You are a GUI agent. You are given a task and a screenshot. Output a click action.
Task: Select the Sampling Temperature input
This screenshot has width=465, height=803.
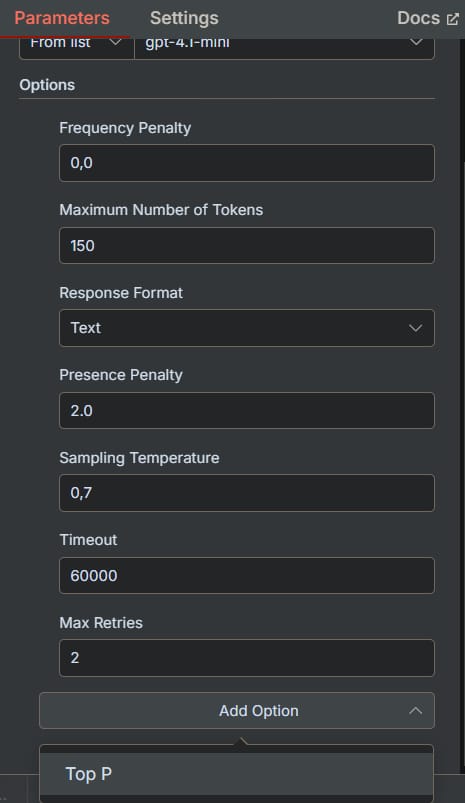247,493
